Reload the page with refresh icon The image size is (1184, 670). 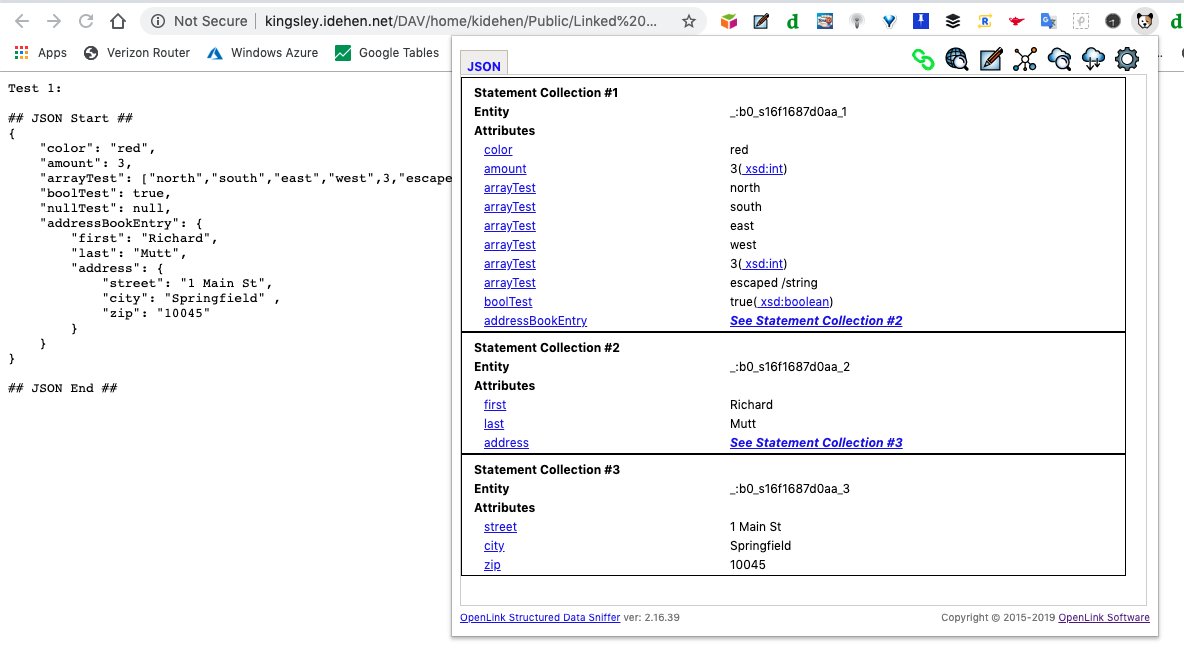pos(86,21)
